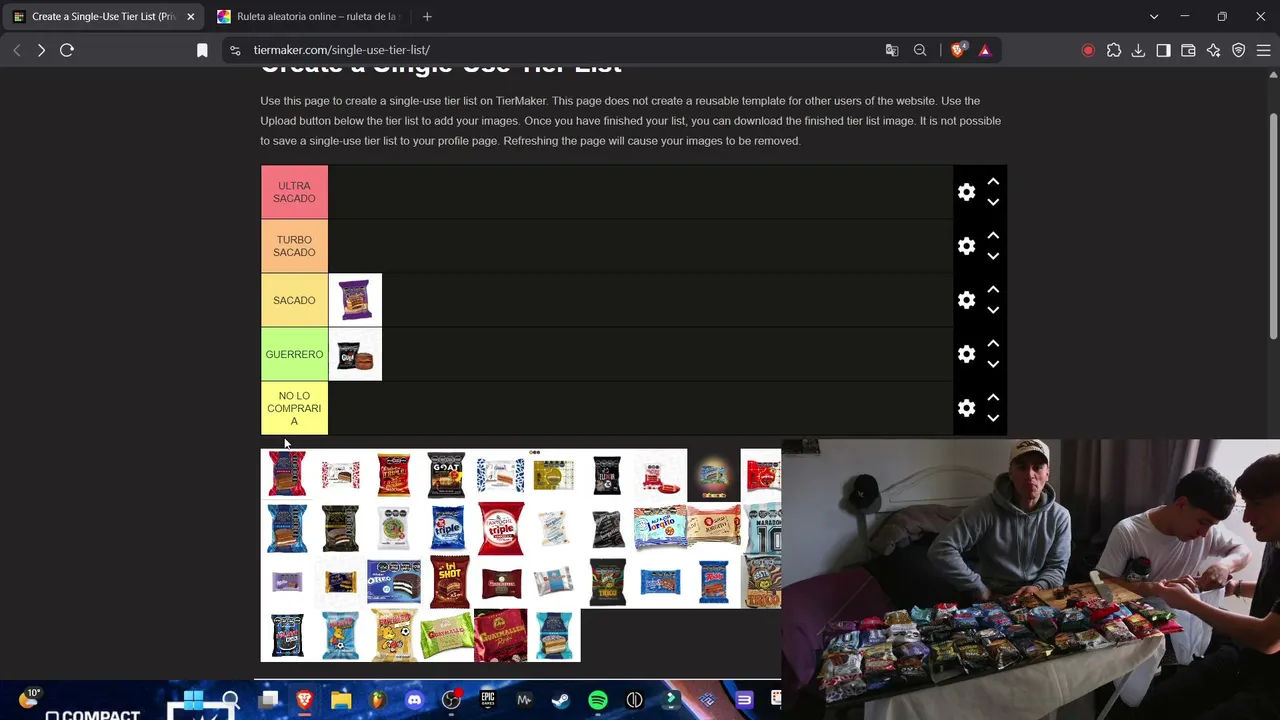Bookmark this page
1280x720 pixels.
point(202,50)
